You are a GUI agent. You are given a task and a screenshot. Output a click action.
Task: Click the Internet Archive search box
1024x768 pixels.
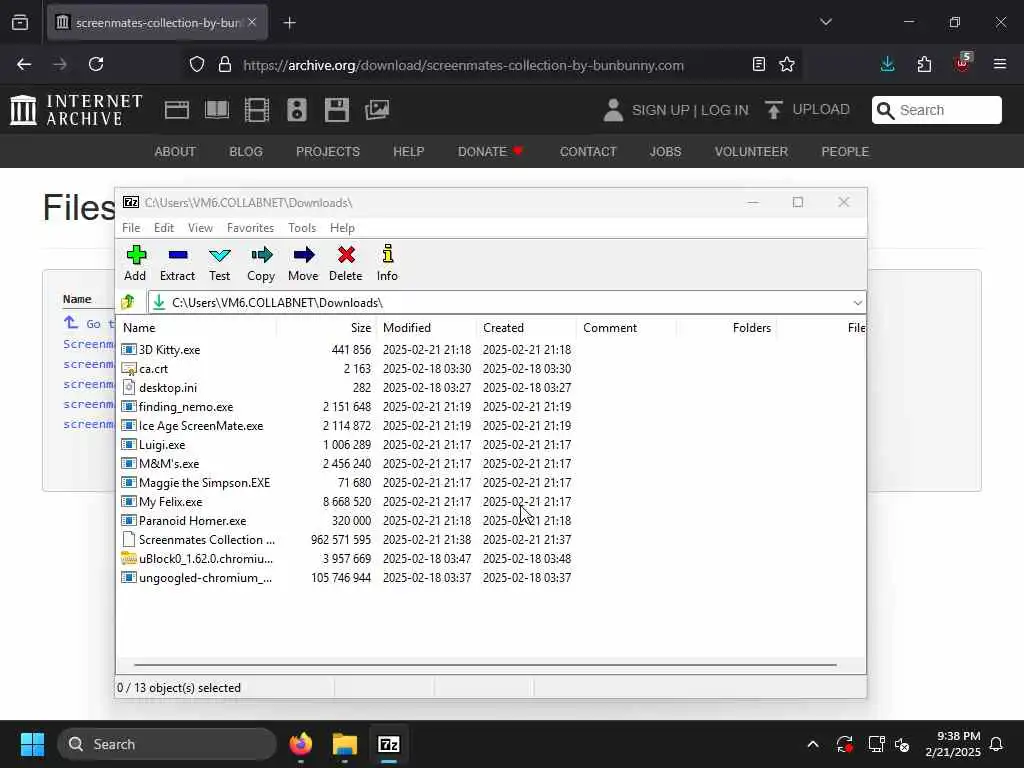point(936,110)
